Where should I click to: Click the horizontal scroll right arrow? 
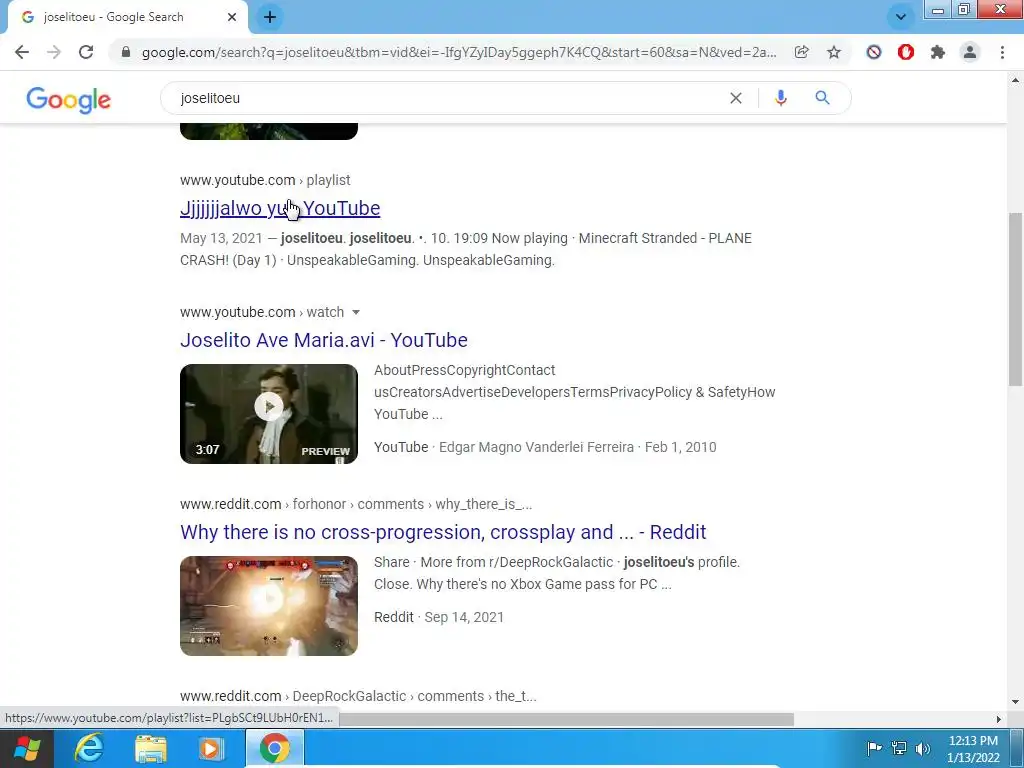coord(999,719)
